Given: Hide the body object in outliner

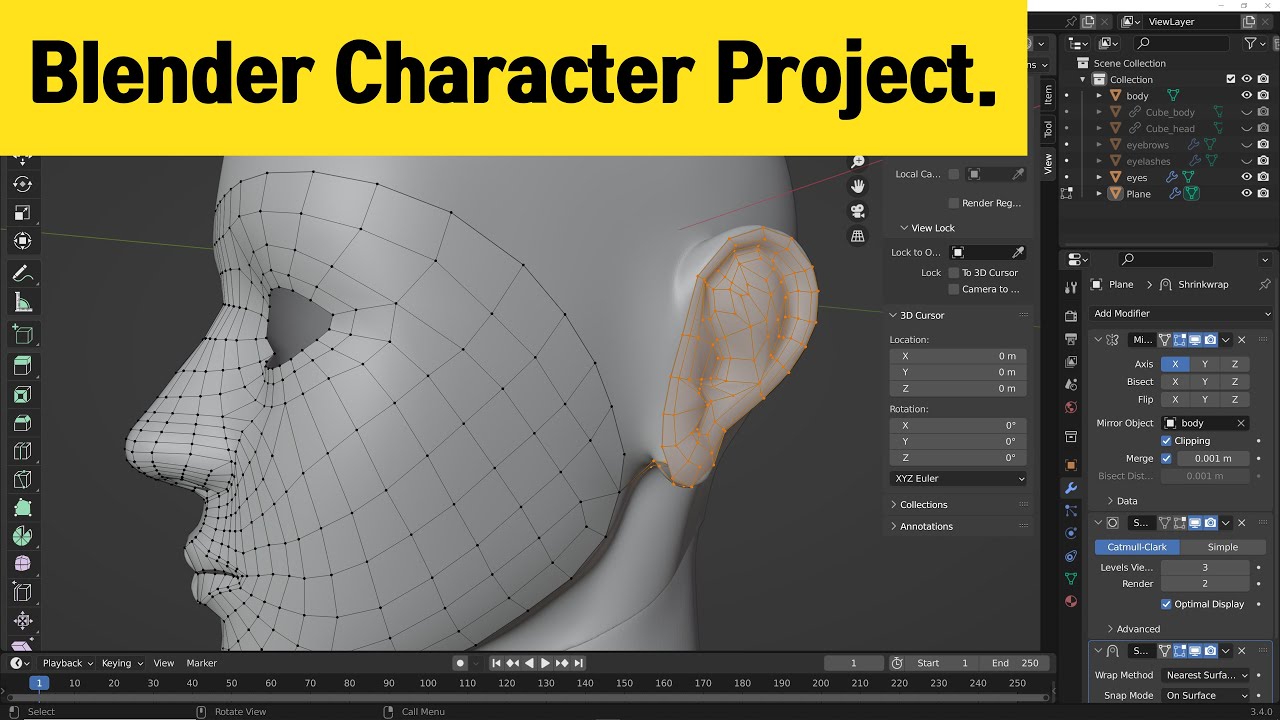Looking at the screenshot, I should point(1246,96).
